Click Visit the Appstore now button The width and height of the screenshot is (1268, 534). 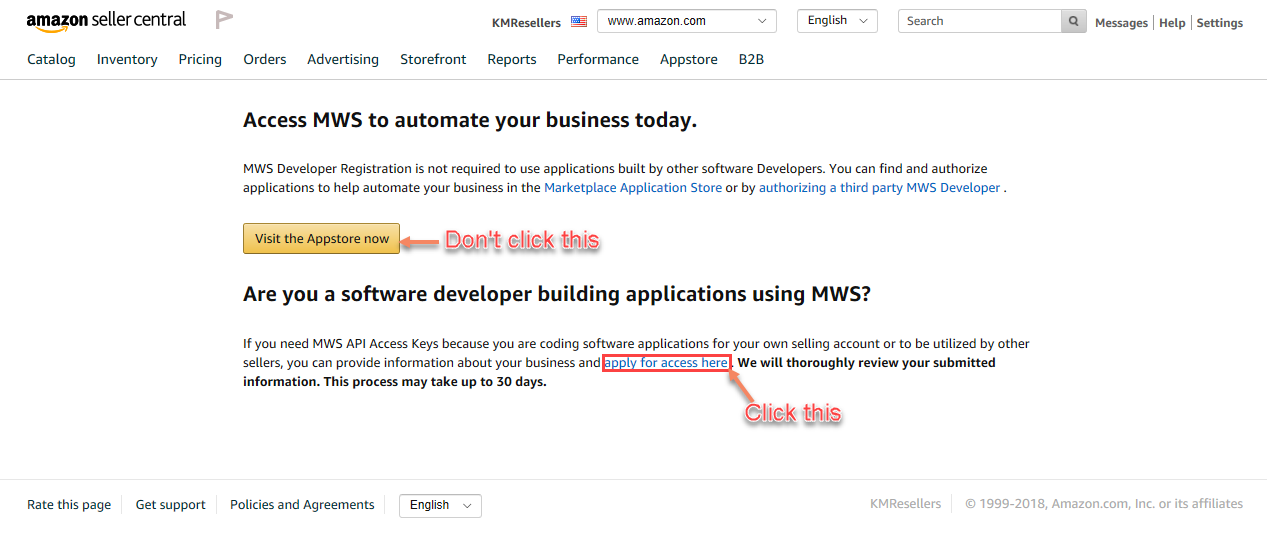tap(321, 238)
